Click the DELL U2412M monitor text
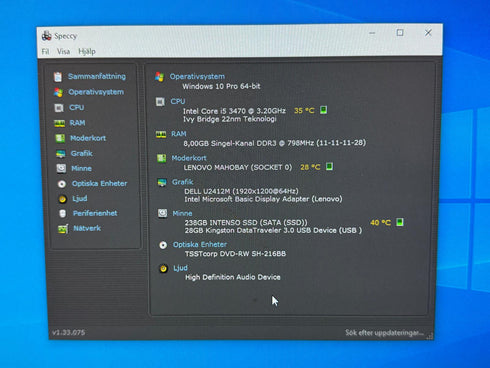 point(241,191)
